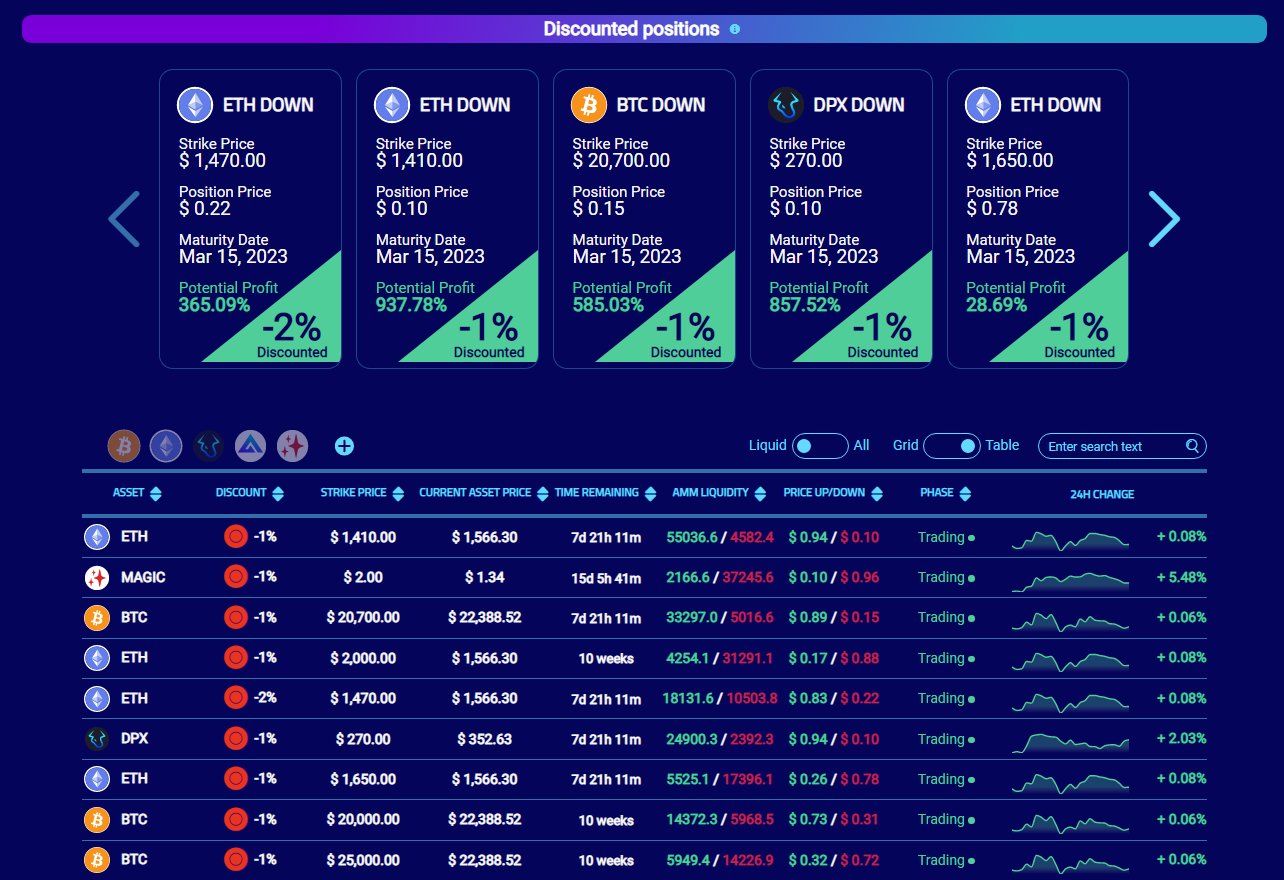The width and height of the screenshot is (1284, 880).
Task: Toggle the Liquid / All switch
Action: pyautogui.click(x=820, y=446)
